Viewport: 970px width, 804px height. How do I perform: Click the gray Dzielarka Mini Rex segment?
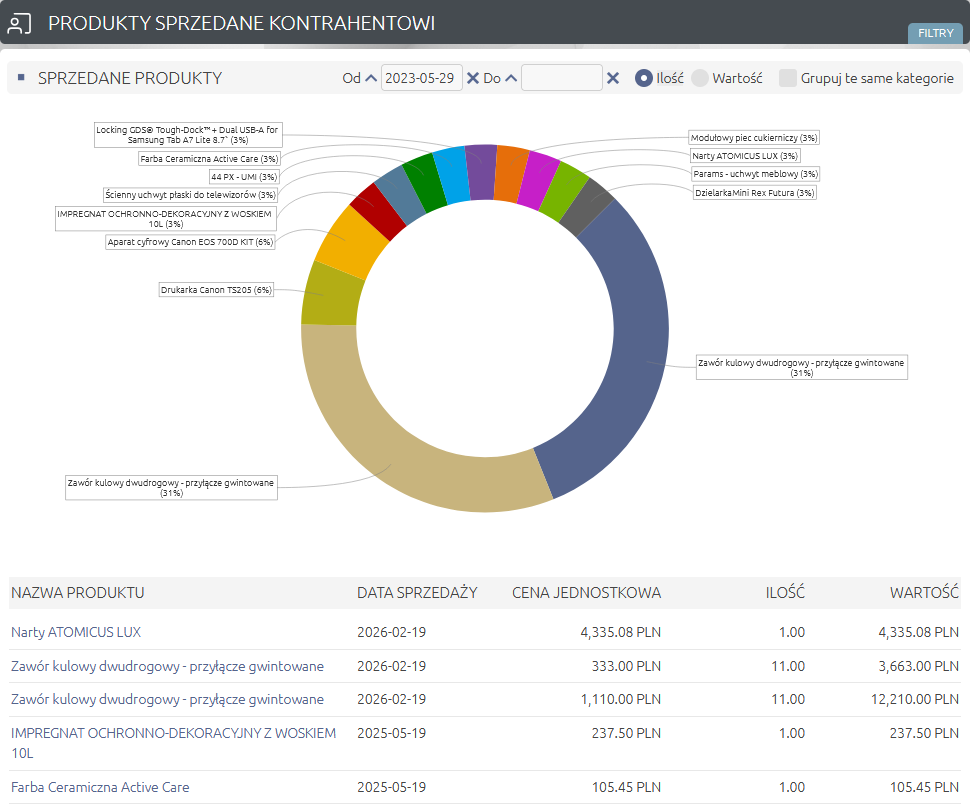pos(588,207)
